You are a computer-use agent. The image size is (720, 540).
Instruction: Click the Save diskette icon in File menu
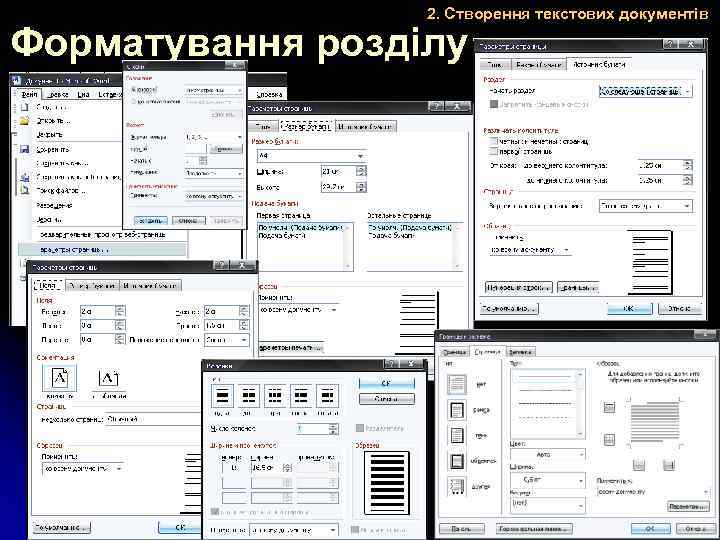coord(25,149)
